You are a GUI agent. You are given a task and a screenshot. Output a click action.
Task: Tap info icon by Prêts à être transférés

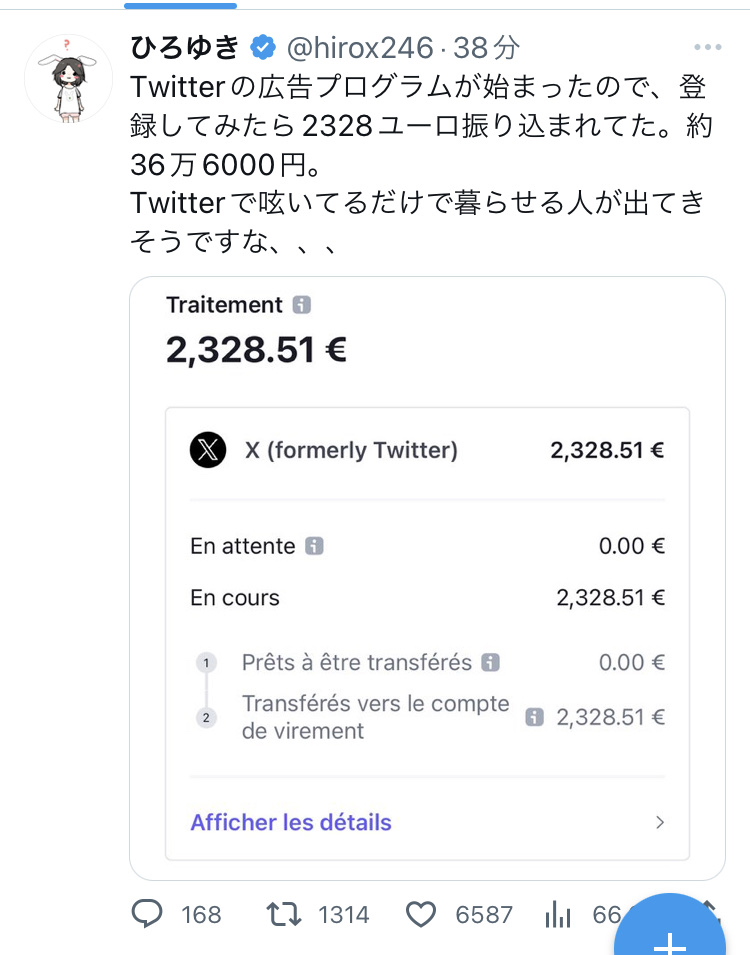(490, 662)
